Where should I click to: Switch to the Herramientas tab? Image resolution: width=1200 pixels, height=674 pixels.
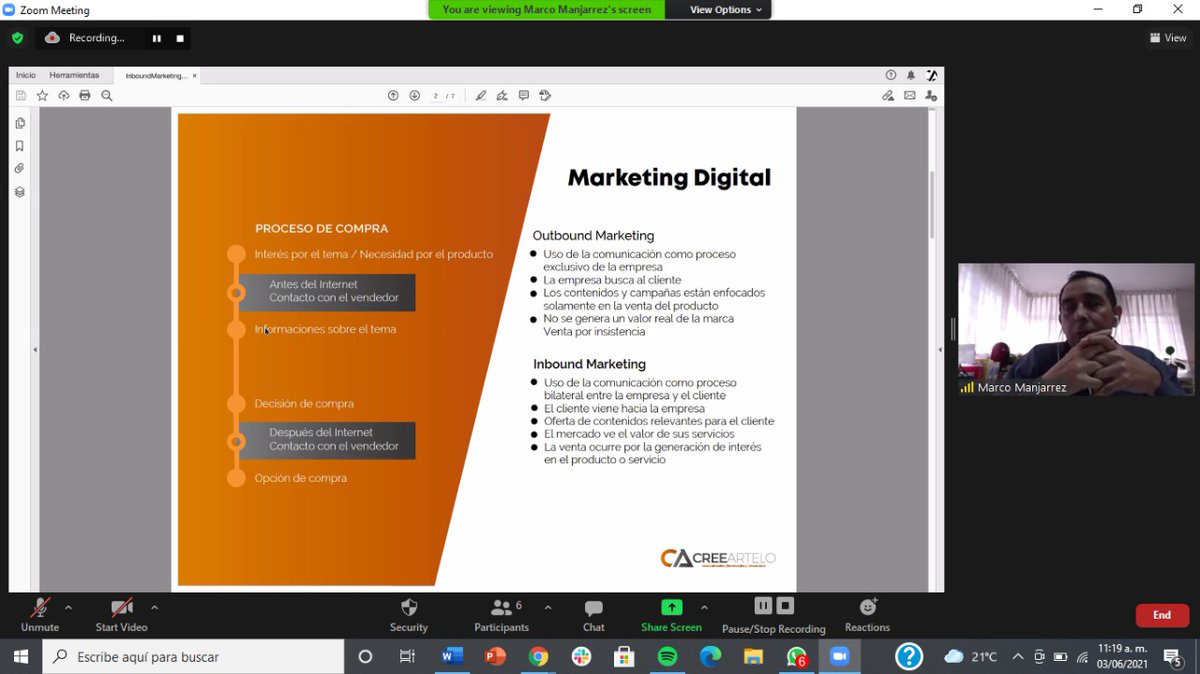coord(75,74)
